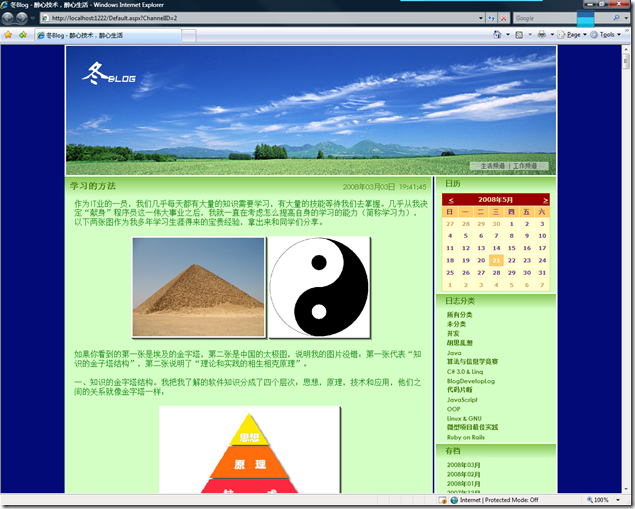Click the browser Forward arrow button
Screen dimensions: 635x509
tap(22, 18)
